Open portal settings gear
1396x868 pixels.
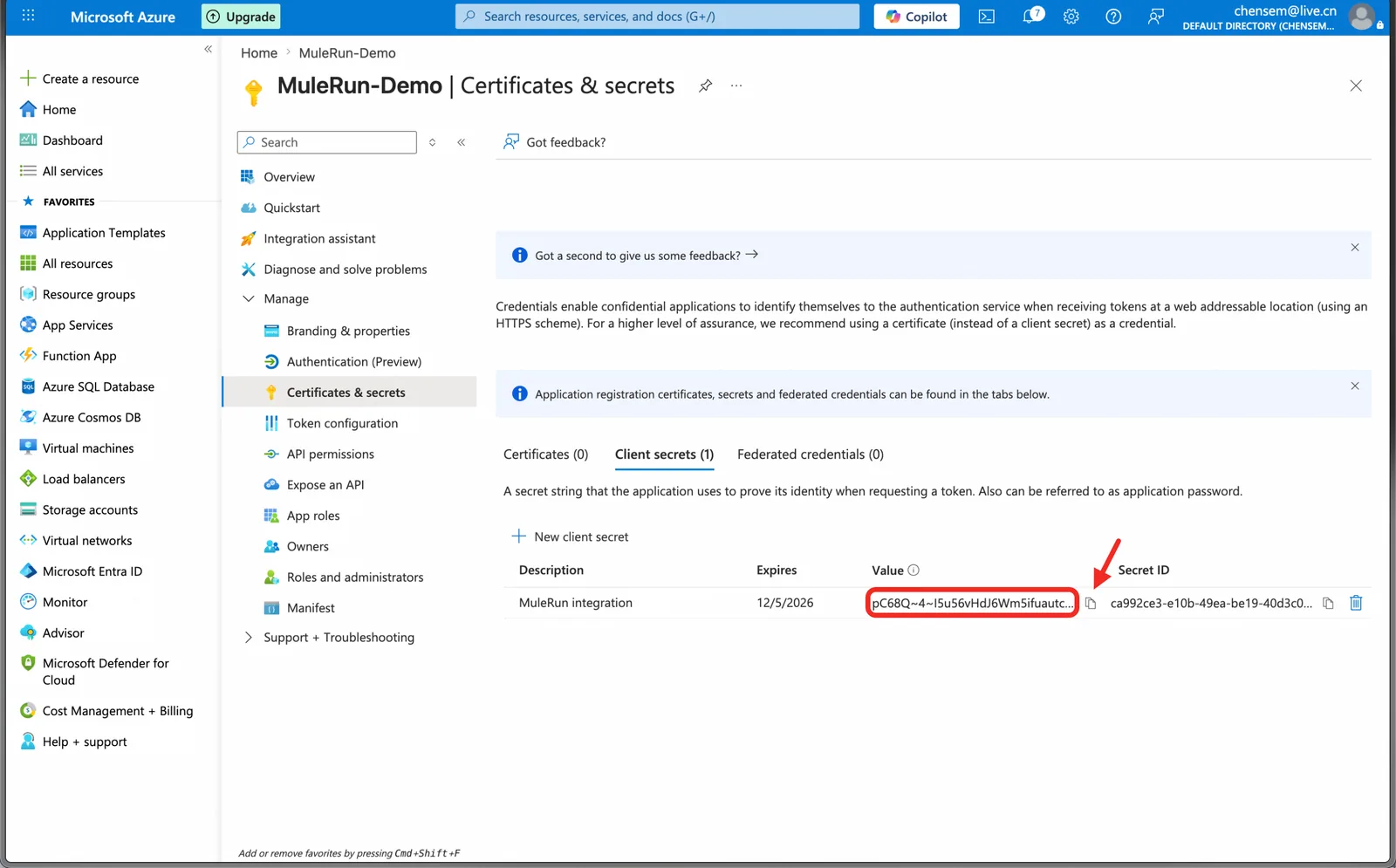[1071, 17]
